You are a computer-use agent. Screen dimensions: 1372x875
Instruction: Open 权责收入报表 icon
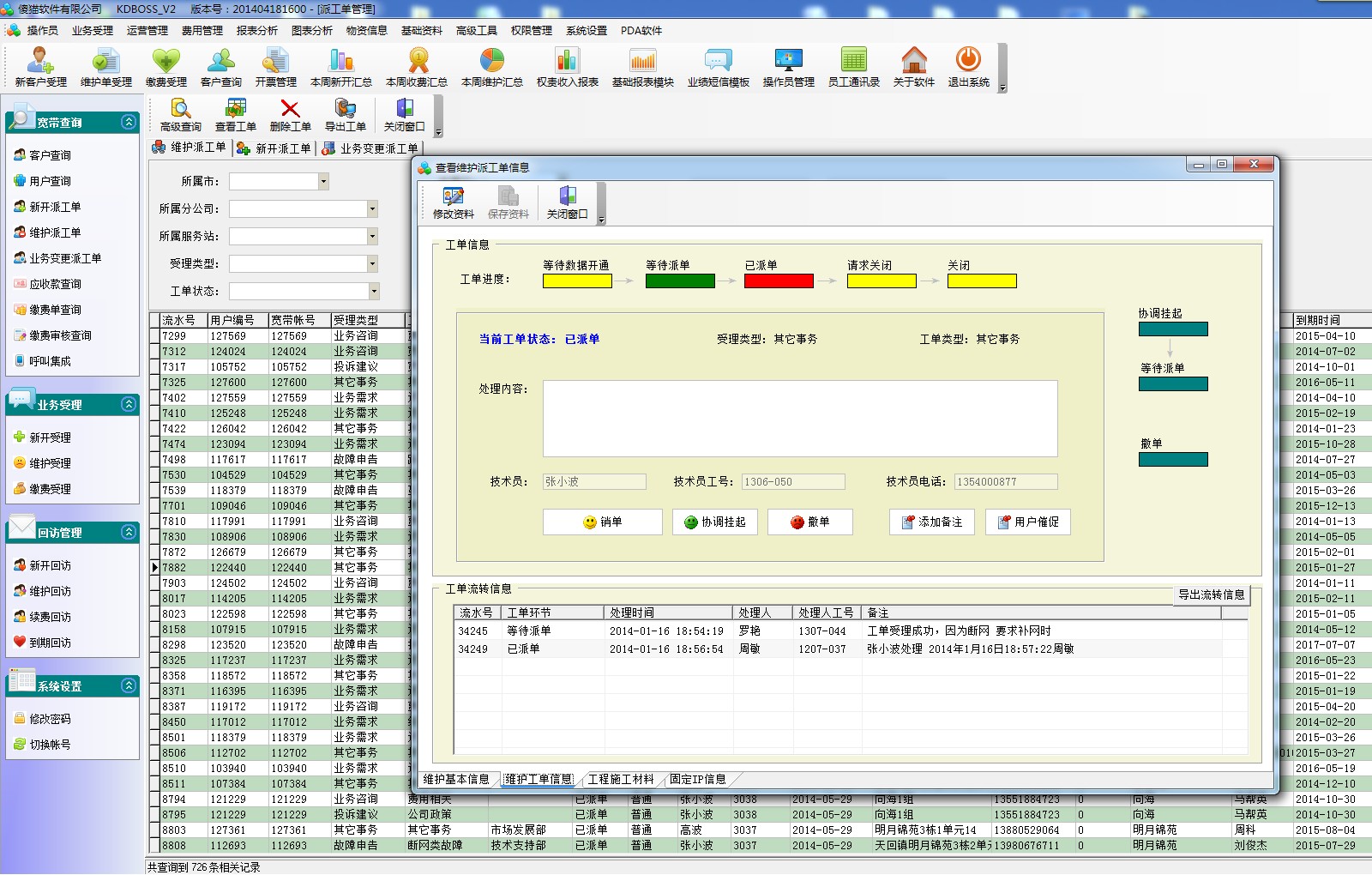[567, 67]
